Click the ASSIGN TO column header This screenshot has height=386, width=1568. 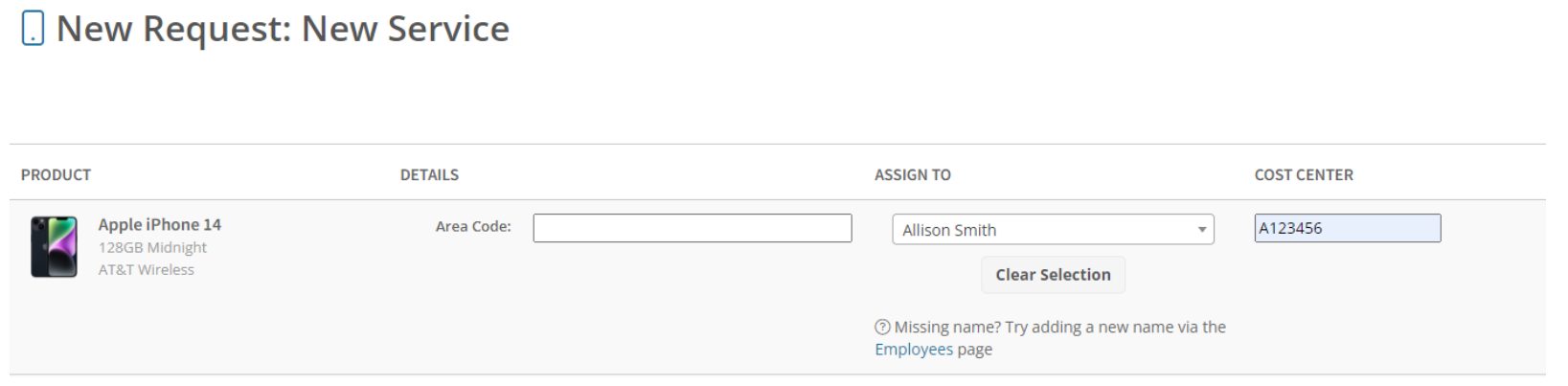912,174
